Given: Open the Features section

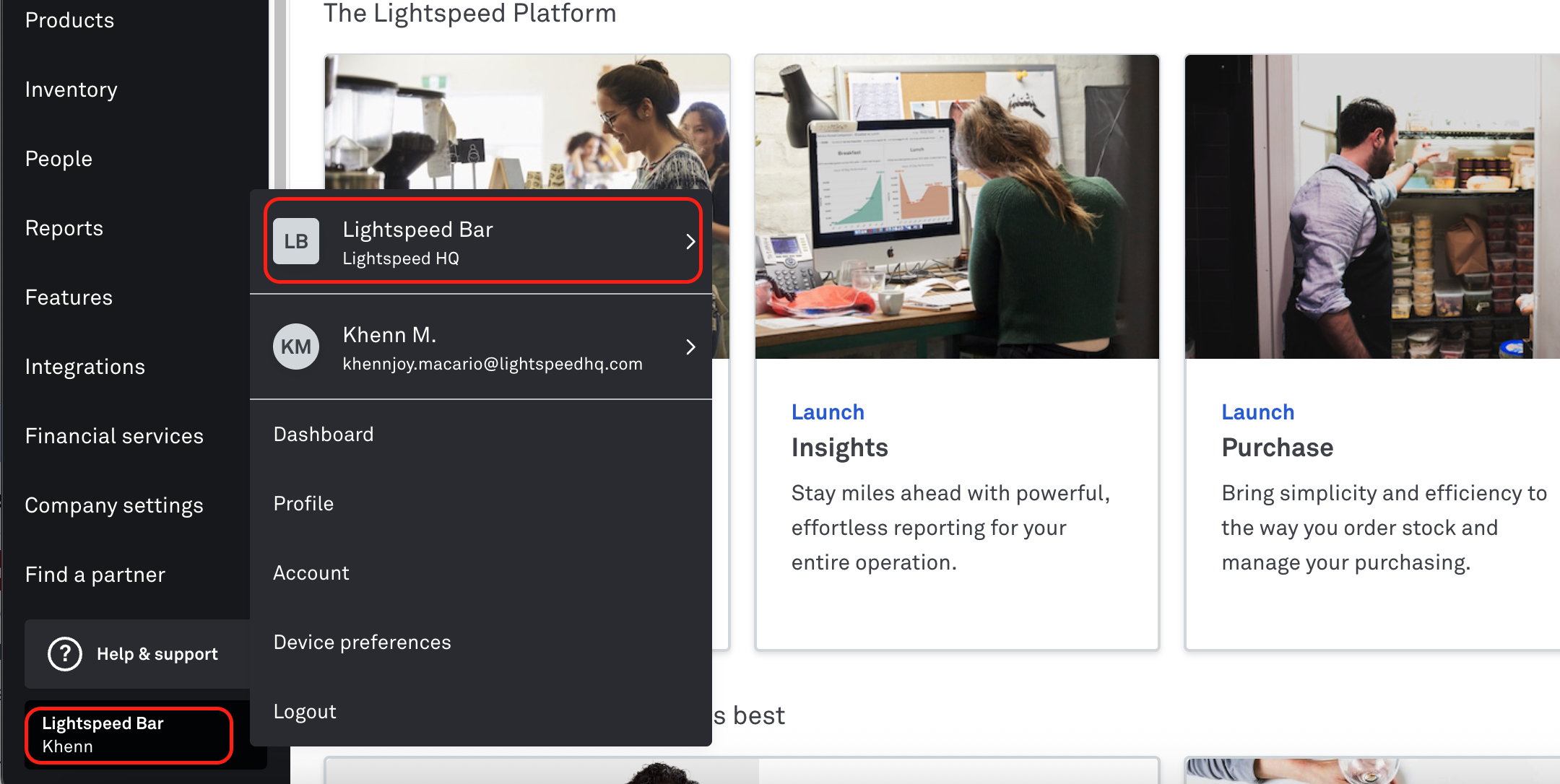Looking at the screenshot, I should tap(69, 297).
